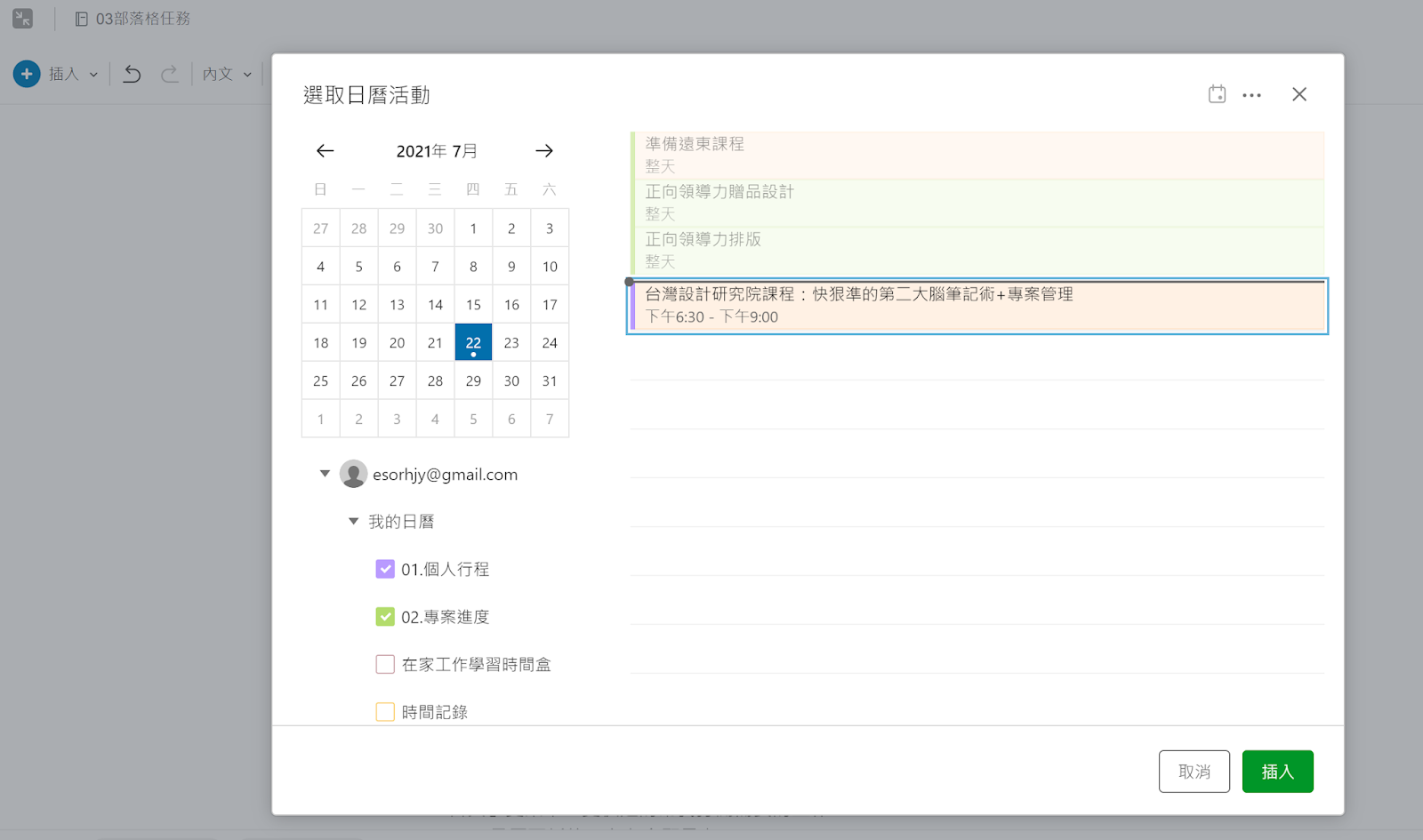Check the 在家工作學習時間盒 calendar
Image resolution: width=1423 pixels, height=840 pixels.
tap(385, 664)
